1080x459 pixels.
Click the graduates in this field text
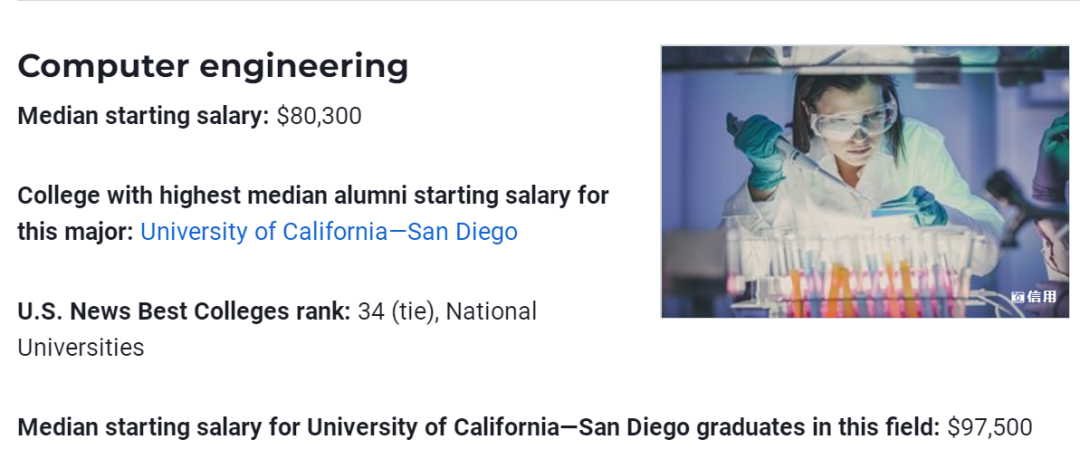point(818,427)
